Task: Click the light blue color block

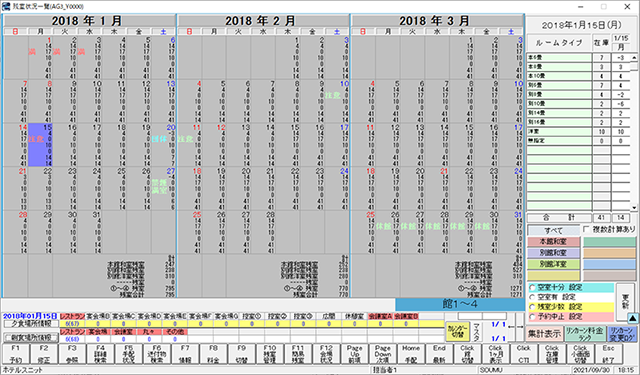Action: tap(609, 264)
